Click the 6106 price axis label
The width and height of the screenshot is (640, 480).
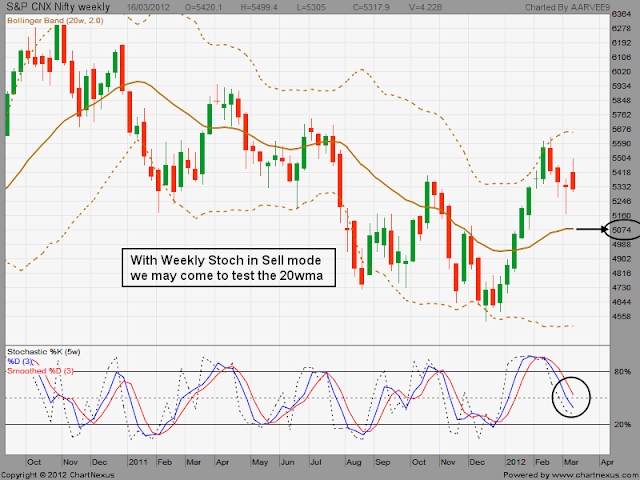coord(621,58)
